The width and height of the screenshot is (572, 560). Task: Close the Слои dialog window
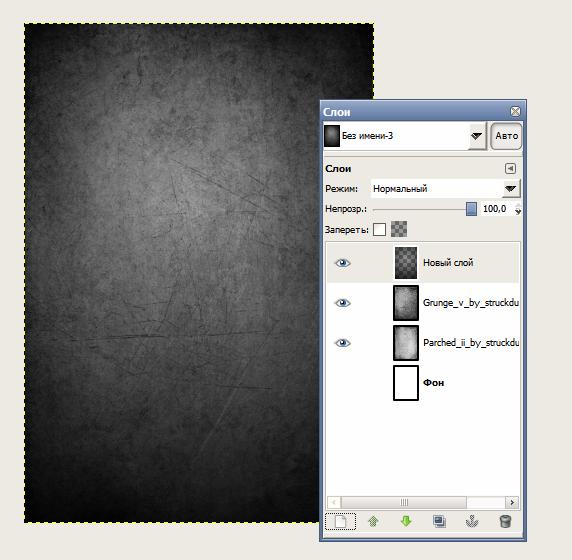(515, 112)
